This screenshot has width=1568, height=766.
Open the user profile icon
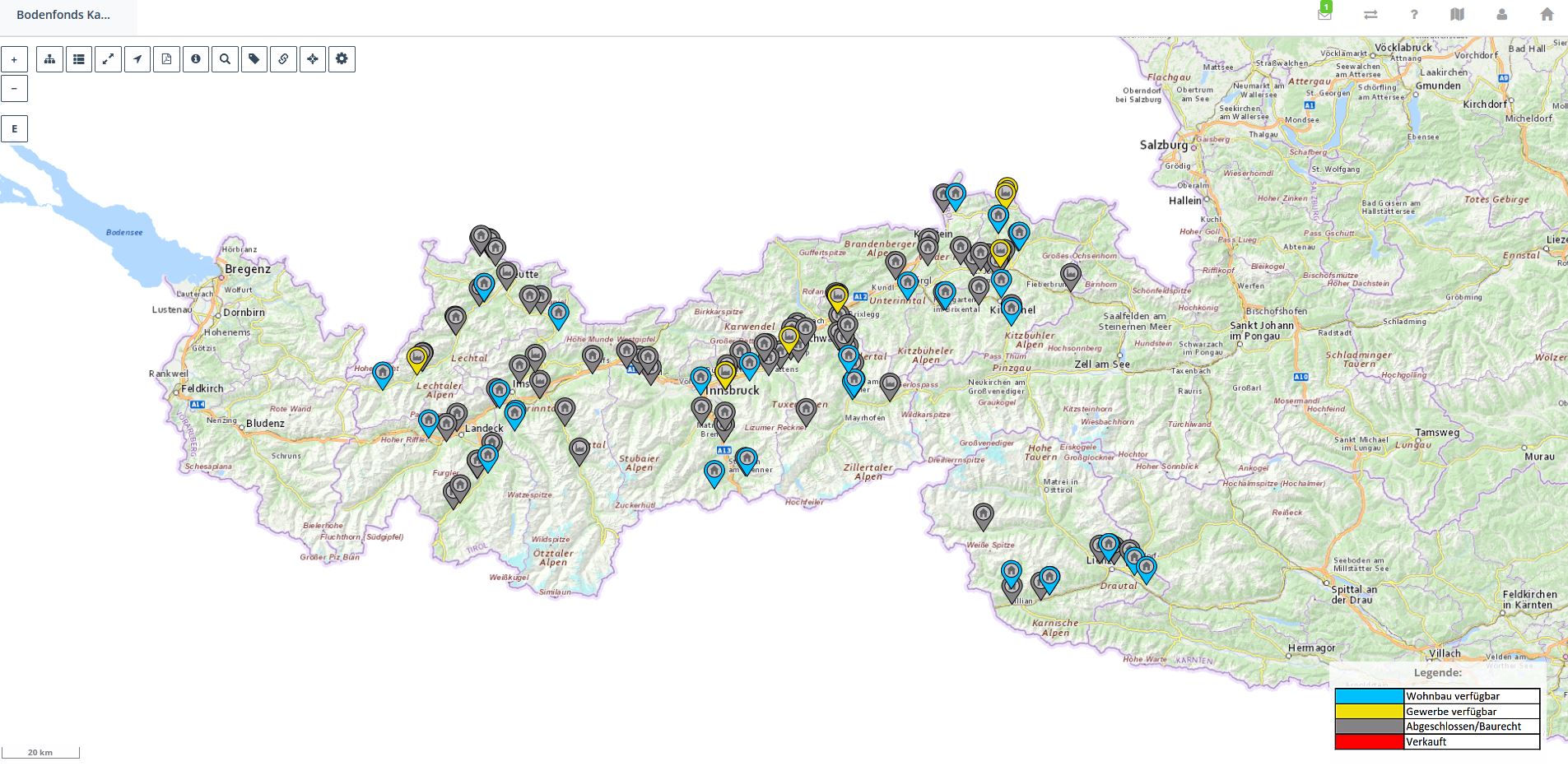point(1502,15)
